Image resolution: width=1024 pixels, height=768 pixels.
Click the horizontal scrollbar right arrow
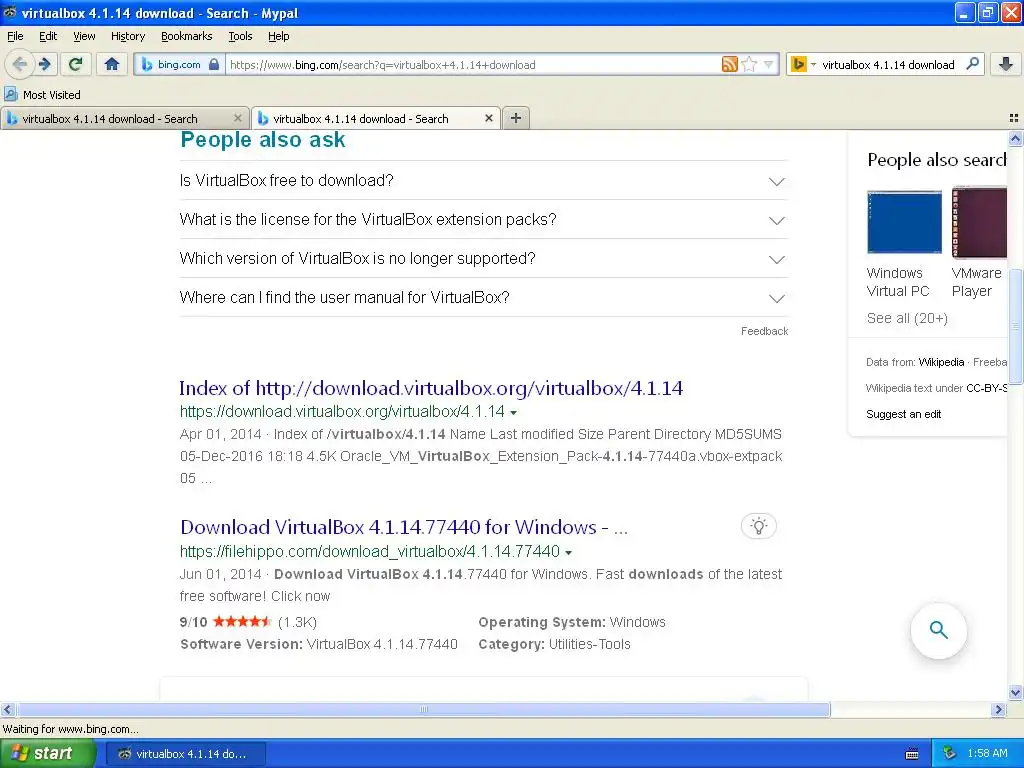tap(998, 709)
